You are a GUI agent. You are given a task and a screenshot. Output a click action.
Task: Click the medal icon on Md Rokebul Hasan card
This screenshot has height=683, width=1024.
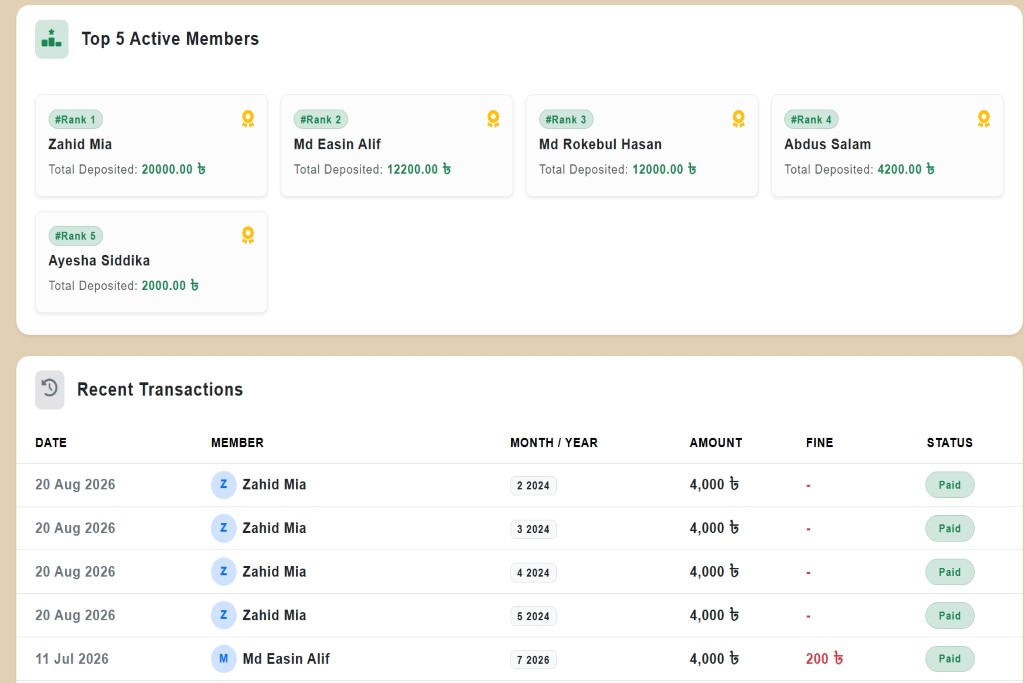pyautogui.click(x=739, y=119)
